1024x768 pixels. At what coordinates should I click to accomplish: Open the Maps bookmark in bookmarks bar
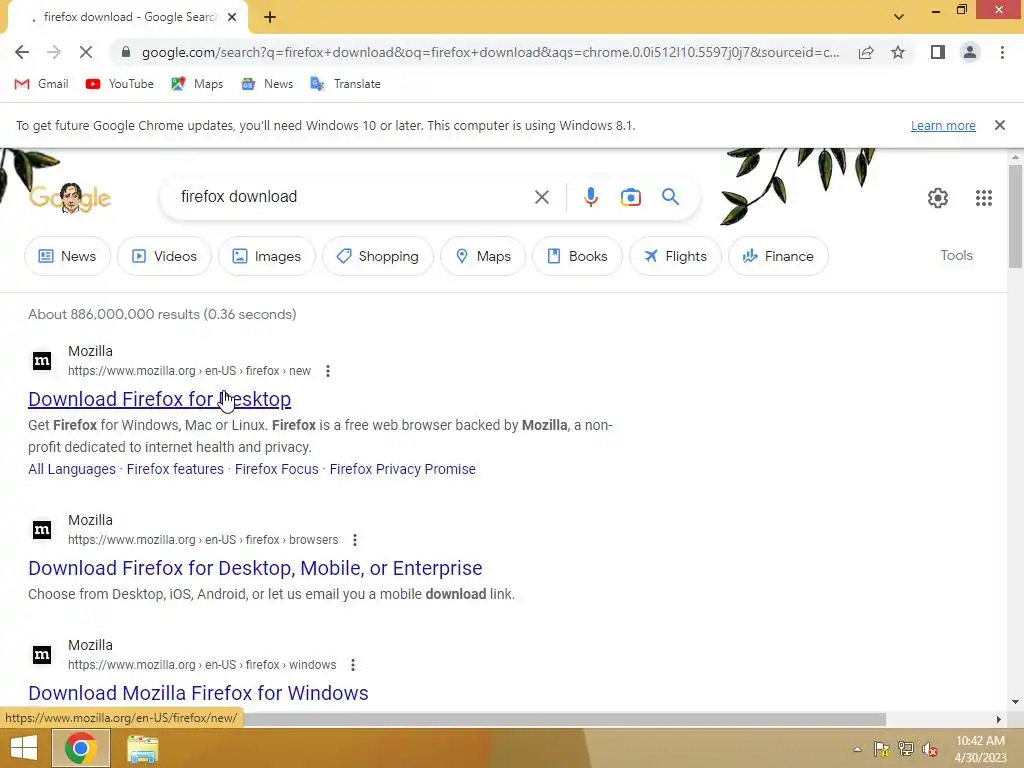[197, 84]
